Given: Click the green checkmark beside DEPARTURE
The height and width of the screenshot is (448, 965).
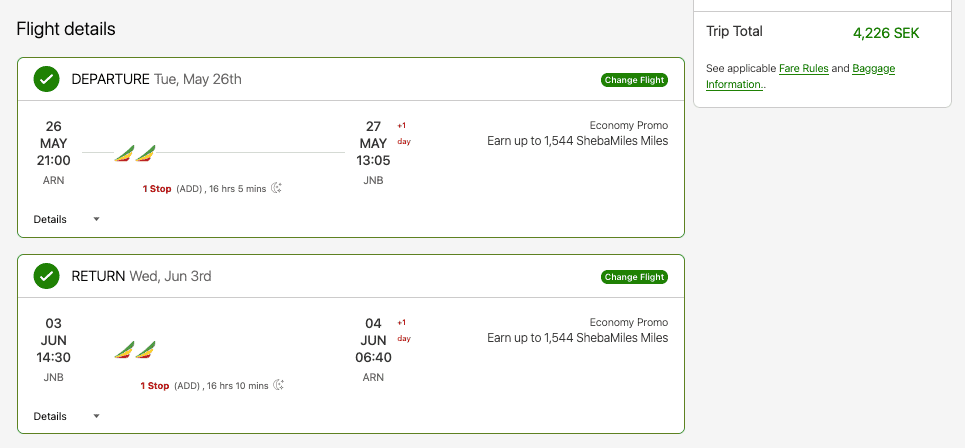Looking at the screenshot, I should click(x=46, y=79).
